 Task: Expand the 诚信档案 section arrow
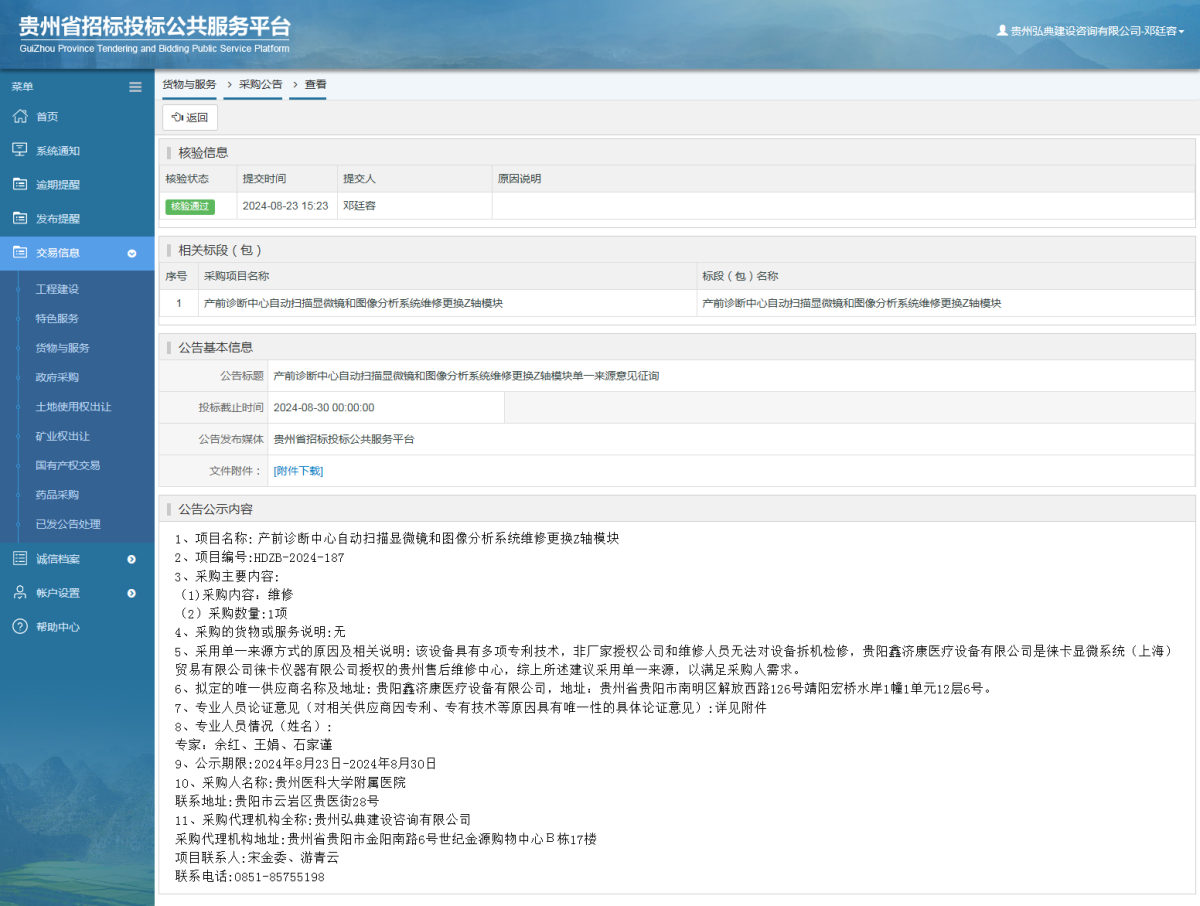pyautogui.click(x=130, y=558)
